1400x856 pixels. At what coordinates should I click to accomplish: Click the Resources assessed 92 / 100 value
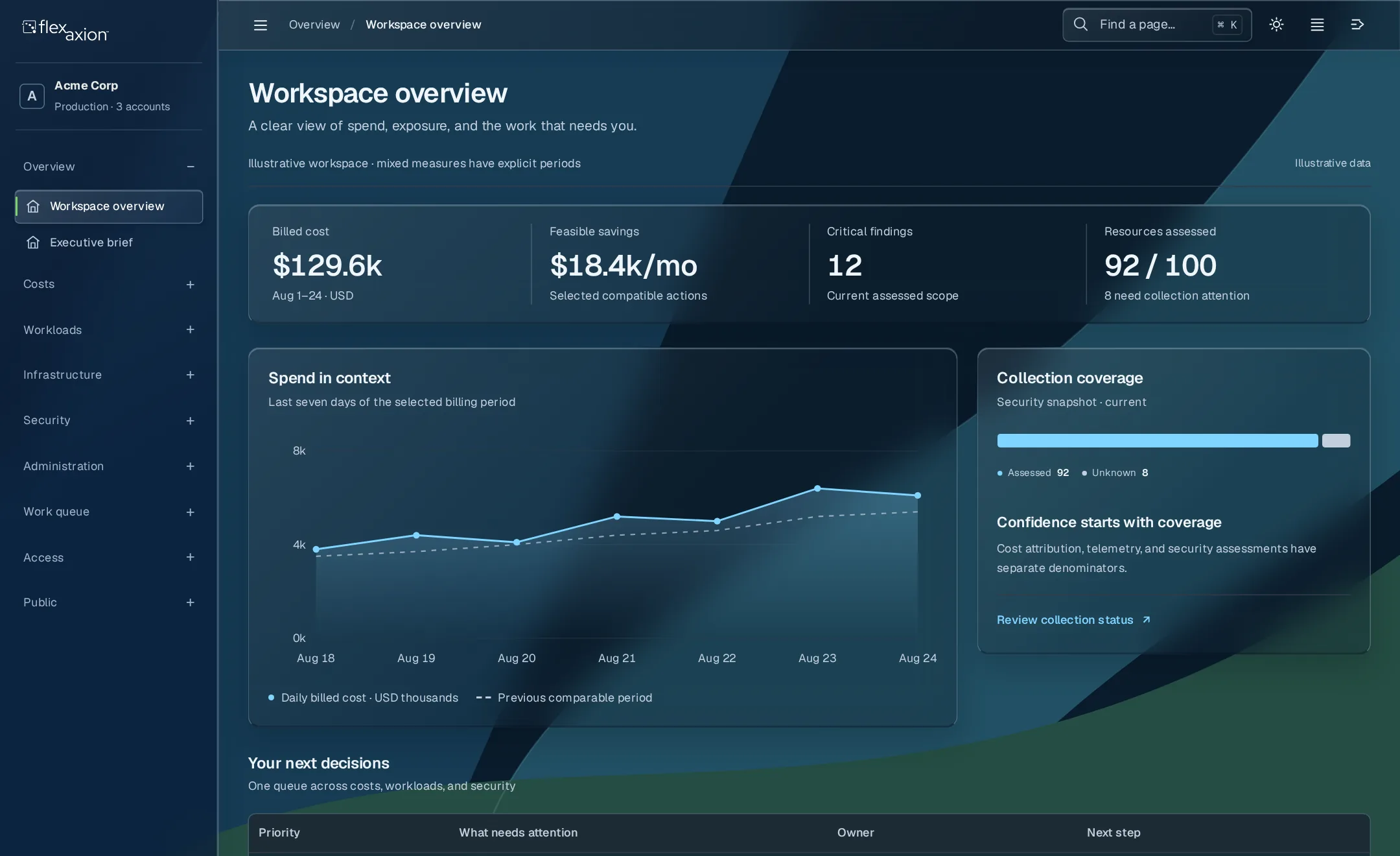click(1160, 265)
